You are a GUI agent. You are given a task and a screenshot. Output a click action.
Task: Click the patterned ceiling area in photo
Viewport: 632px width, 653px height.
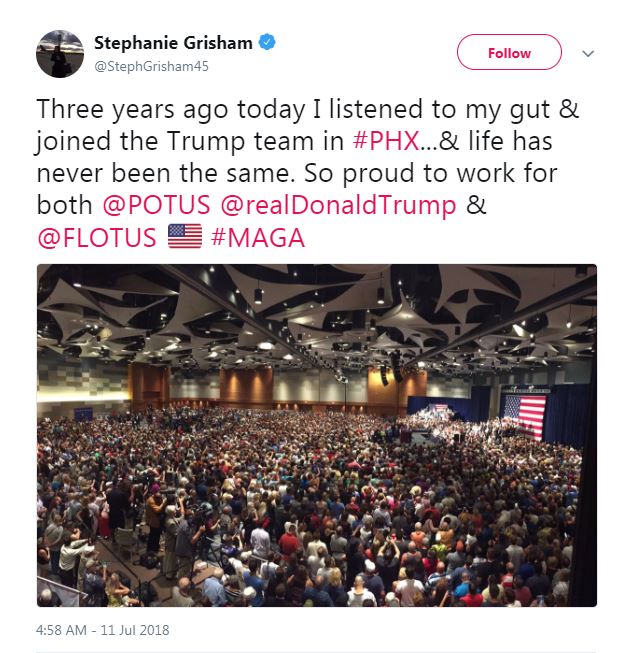[316, 317]
